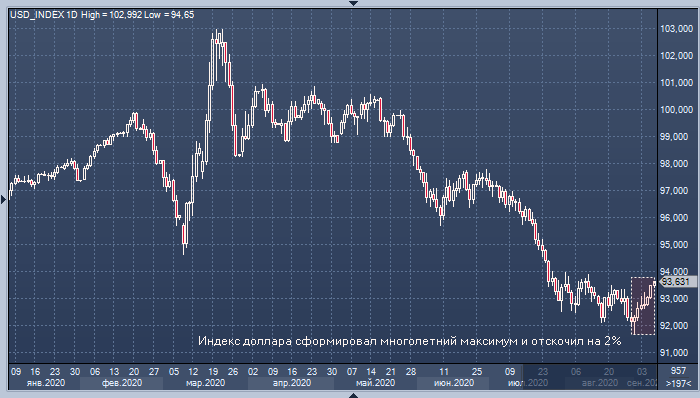Click the High = 102,992 reading

coord(112,15)
